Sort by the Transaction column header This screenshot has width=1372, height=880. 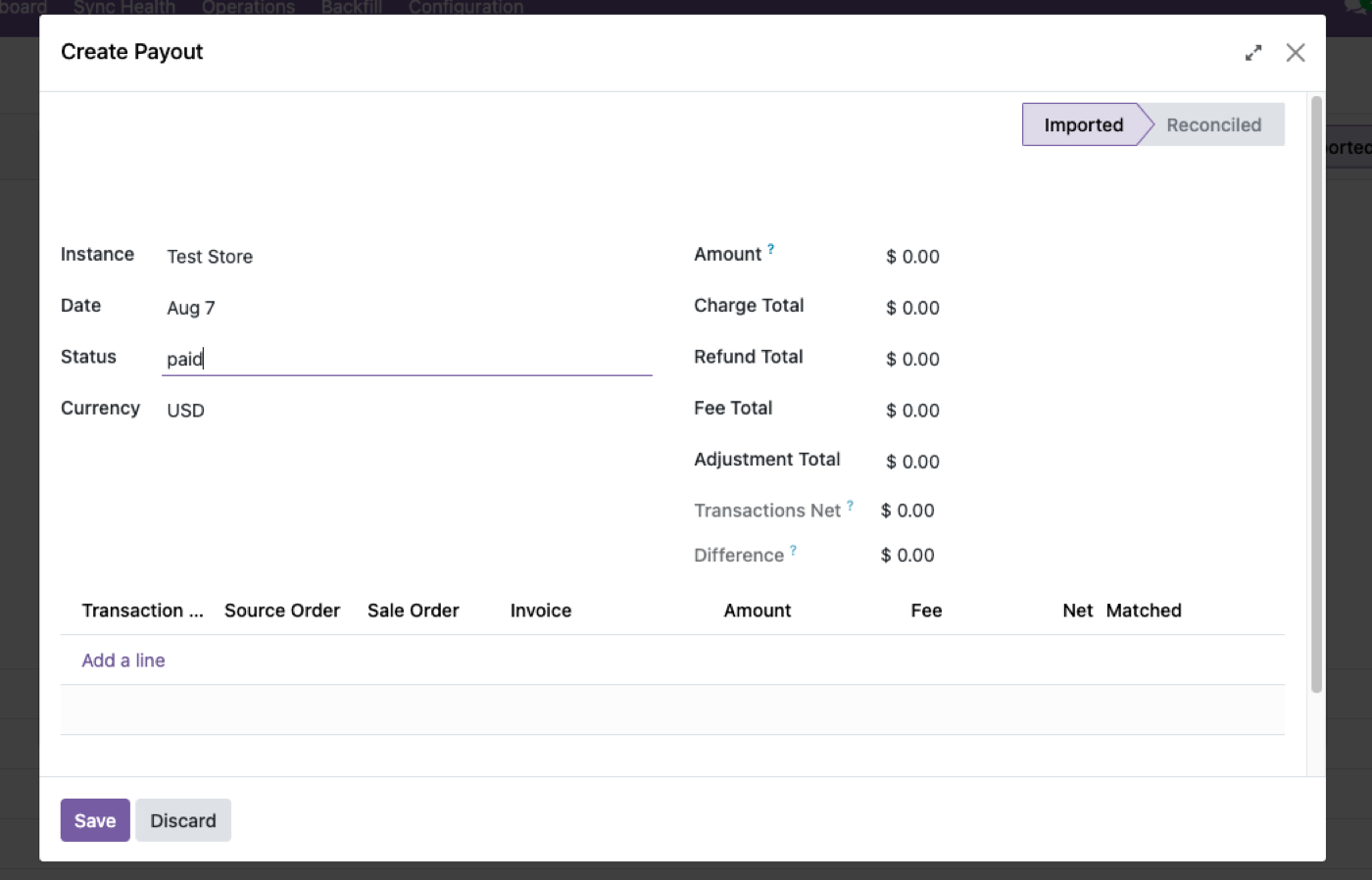coord(143,611)
